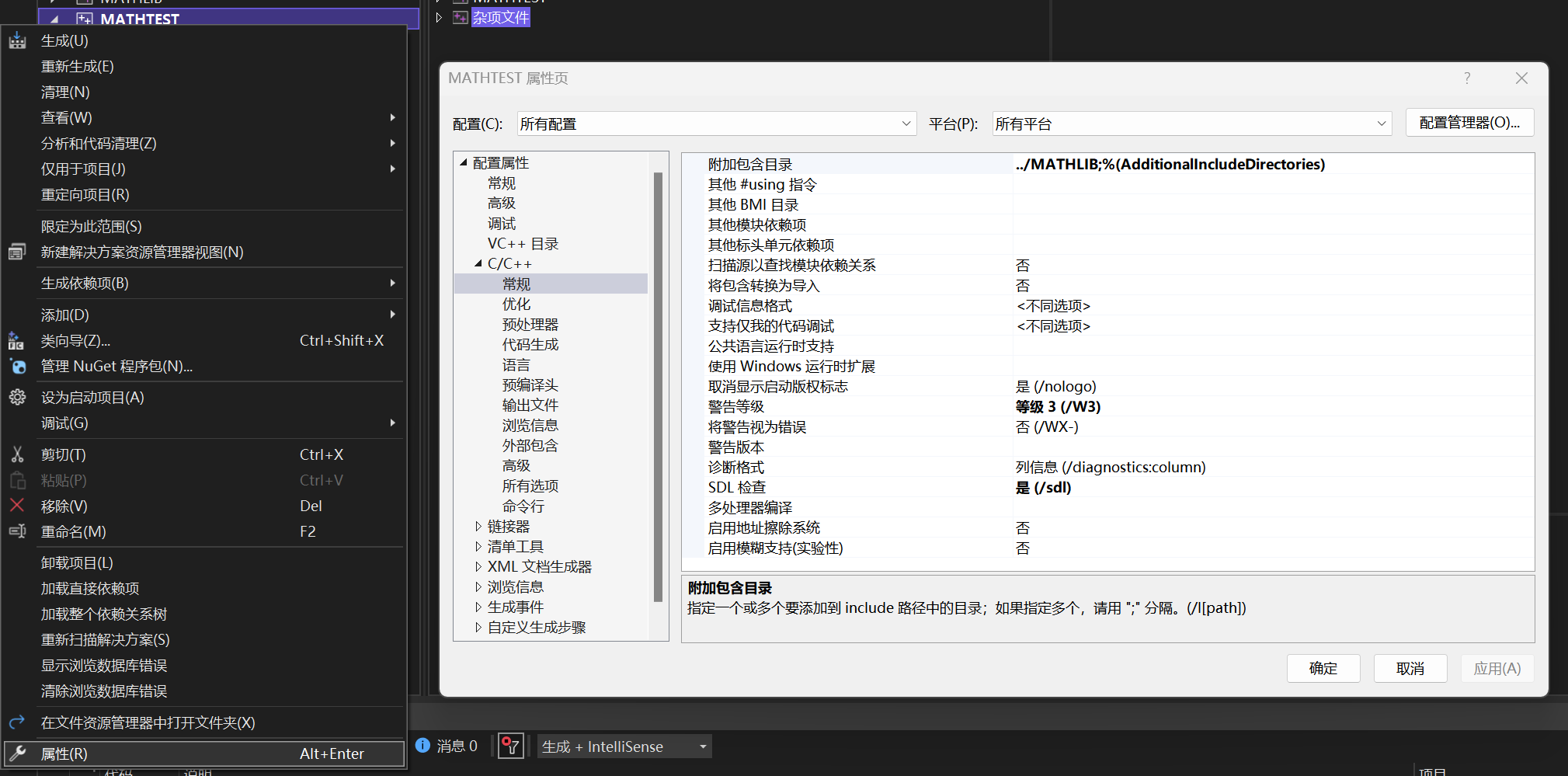Click the rename icon beside 重命名(M)
The width and height of the screenshot is (1568, 776).
(x=17, y=531)
